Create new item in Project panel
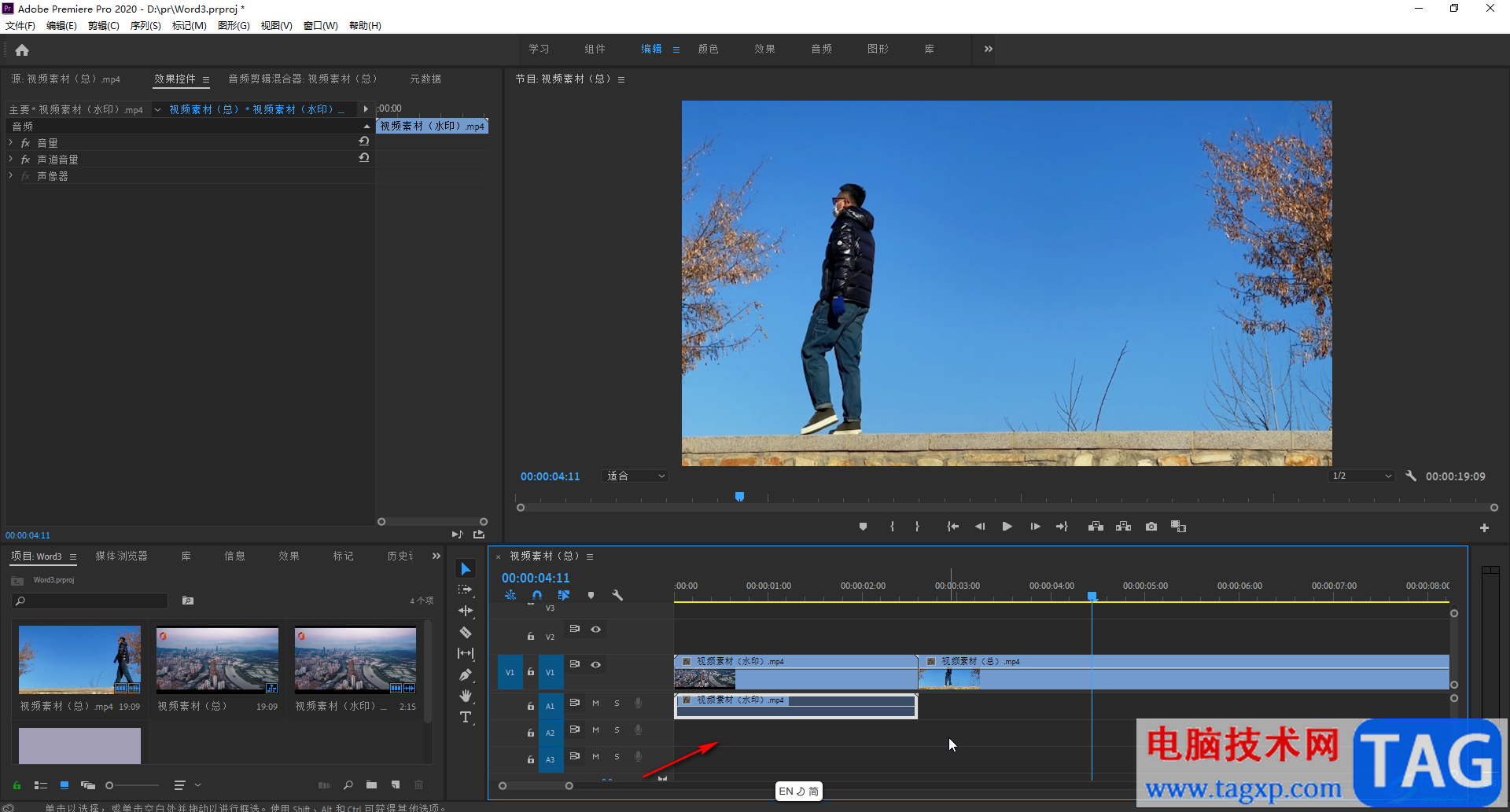This screenshot has width=1510, height=812. 396,784
